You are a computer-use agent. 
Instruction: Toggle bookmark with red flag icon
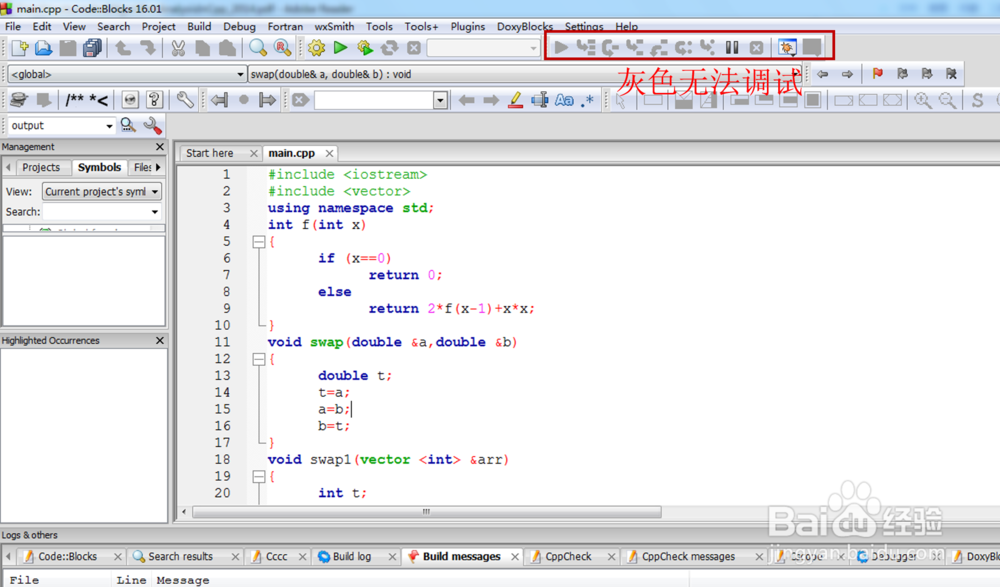878,74
